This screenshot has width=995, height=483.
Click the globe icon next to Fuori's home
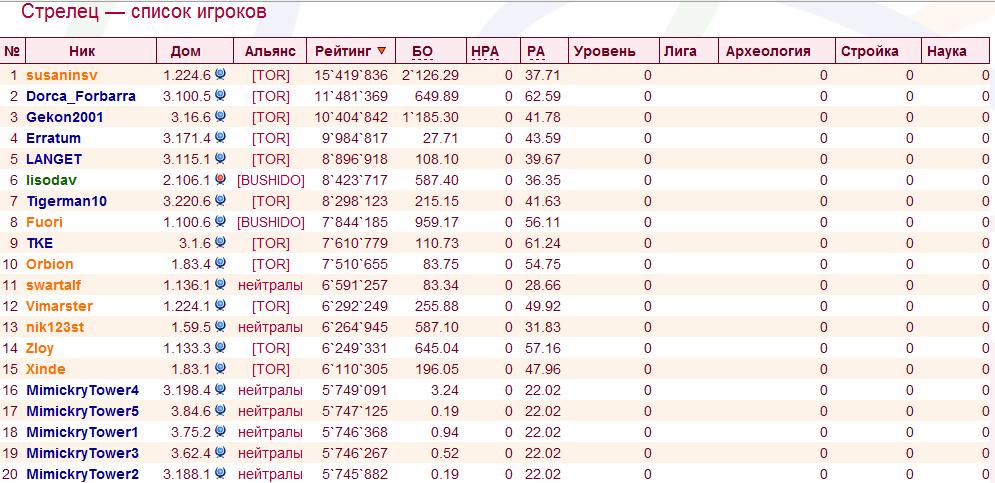pyautogui.click(x=220, y=221)
